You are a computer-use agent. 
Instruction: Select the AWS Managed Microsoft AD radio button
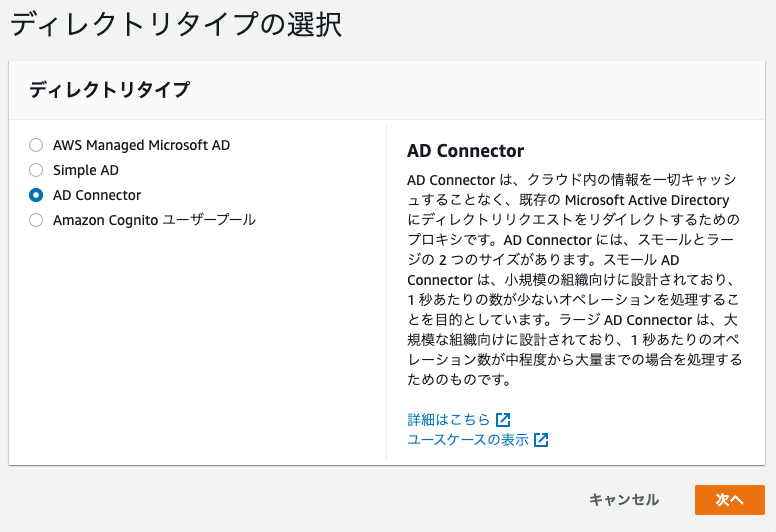[36, 145]
